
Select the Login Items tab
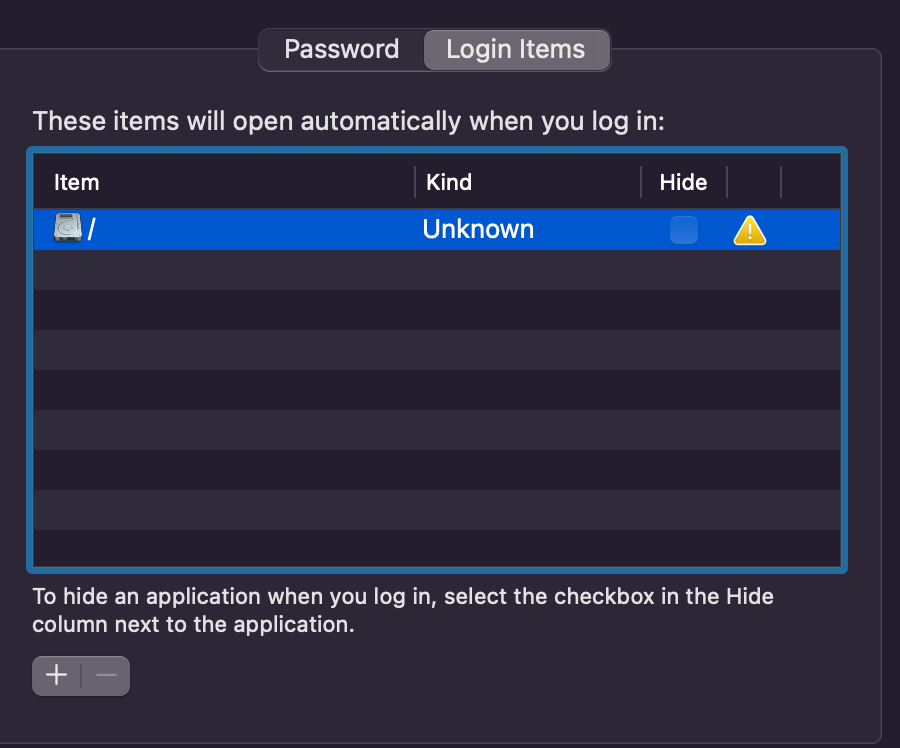click(x=515, y=50)
